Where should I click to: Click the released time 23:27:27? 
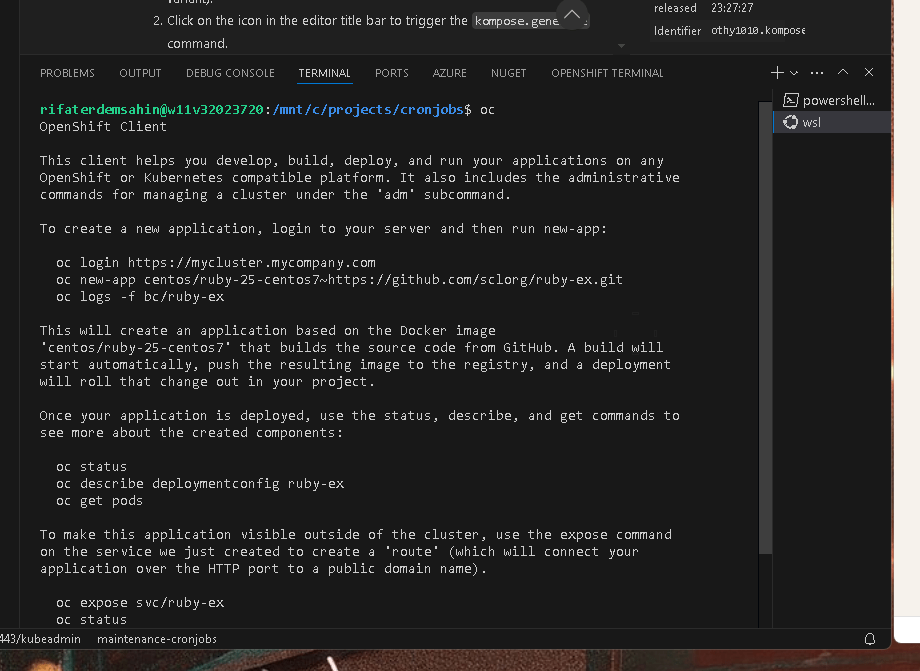click(732, 8)
